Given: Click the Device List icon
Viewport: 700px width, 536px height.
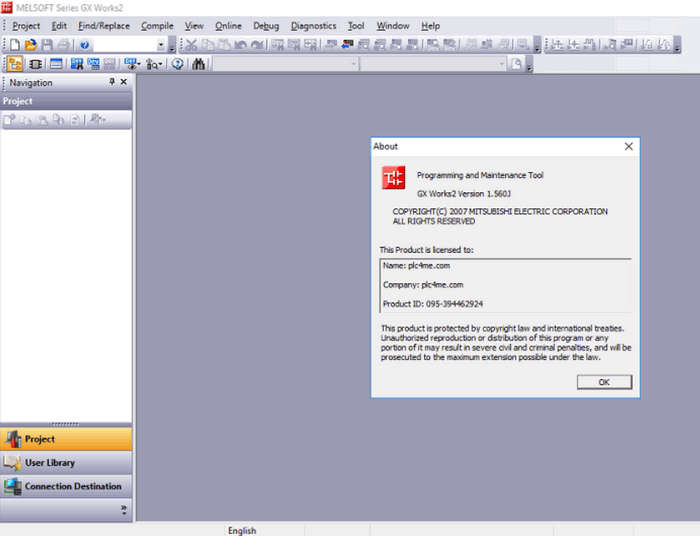Looking at the screenshot, I should tap(93, 64).
